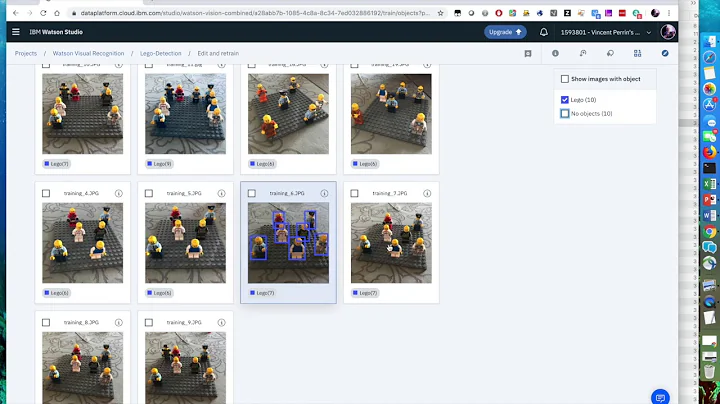This screenshot has width=720, height=404.
Task: Open training_4.JPG thumbnail image
Action: (83, 243)
